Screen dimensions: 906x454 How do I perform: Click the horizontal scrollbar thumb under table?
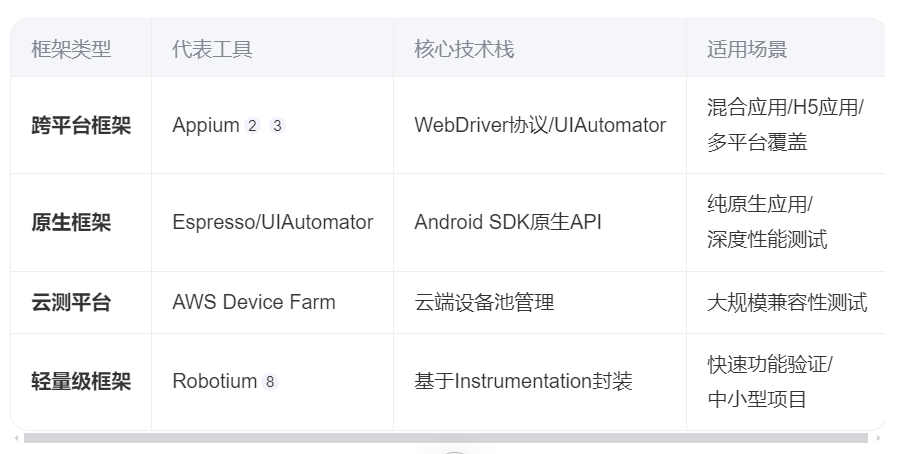pos(445,438)
